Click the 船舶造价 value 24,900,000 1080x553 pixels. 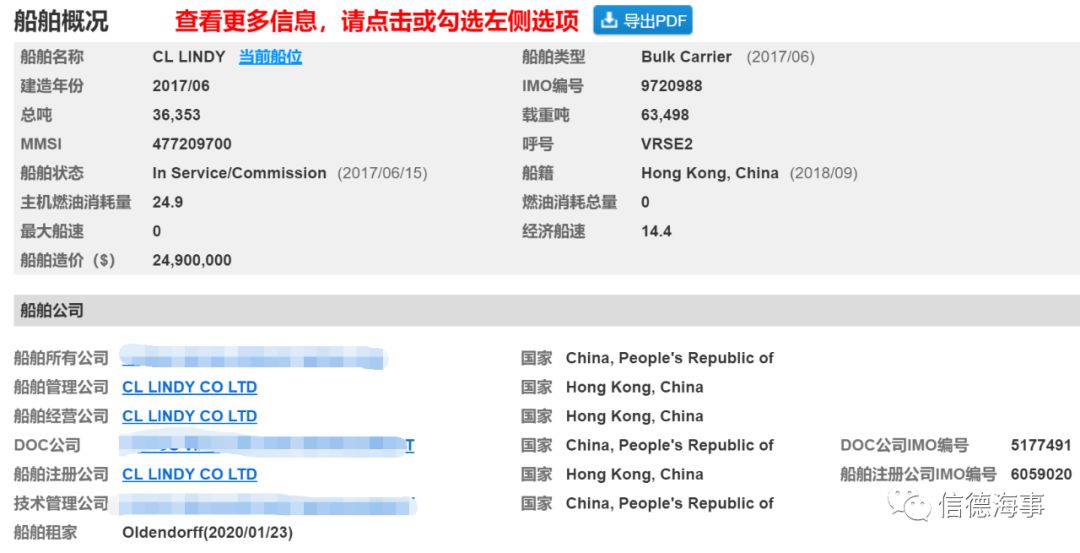(192, 260)
